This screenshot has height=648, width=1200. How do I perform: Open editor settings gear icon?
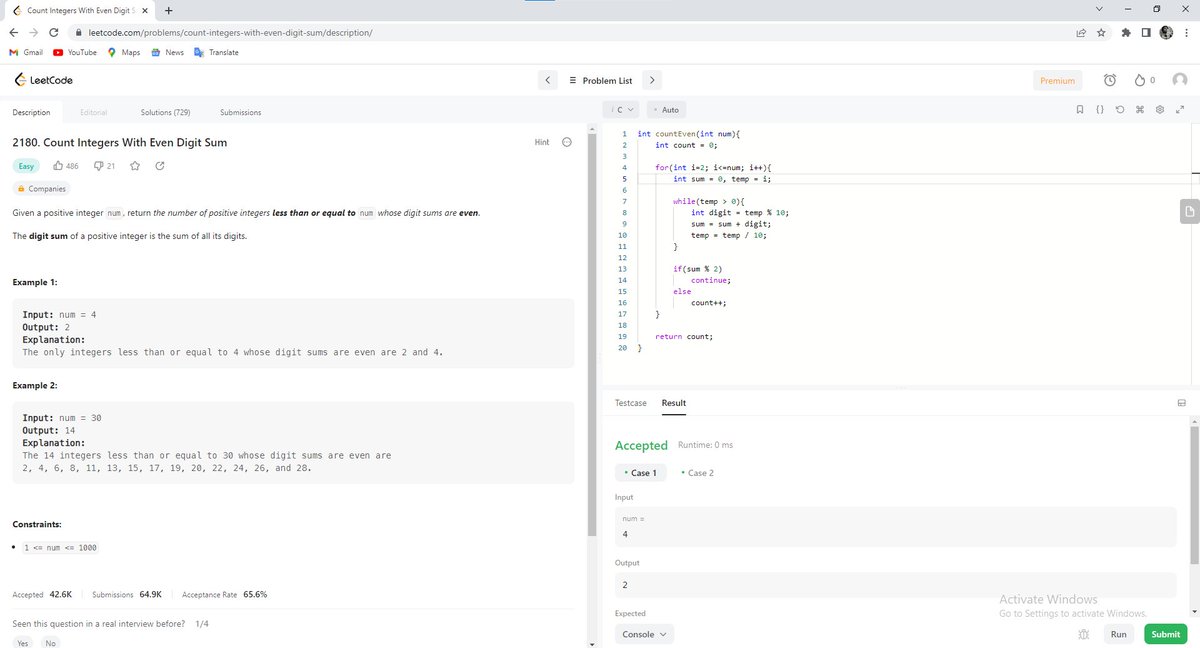tap(1160, 109)
